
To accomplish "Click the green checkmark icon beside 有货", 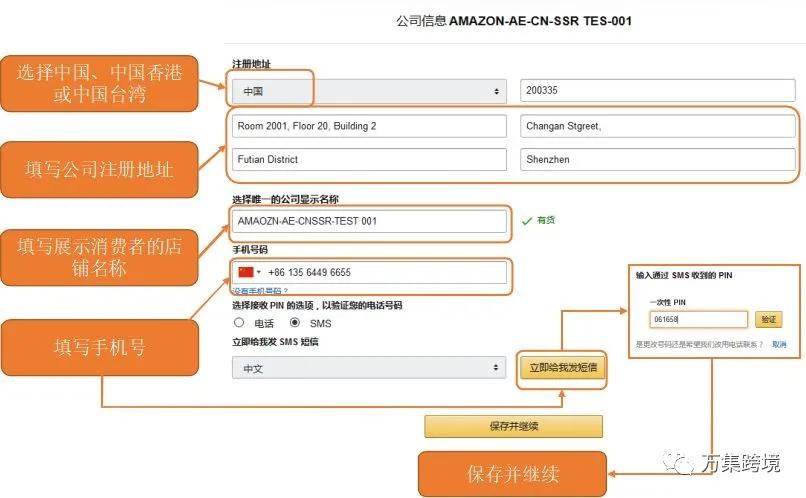I will (x=527, y=221).
